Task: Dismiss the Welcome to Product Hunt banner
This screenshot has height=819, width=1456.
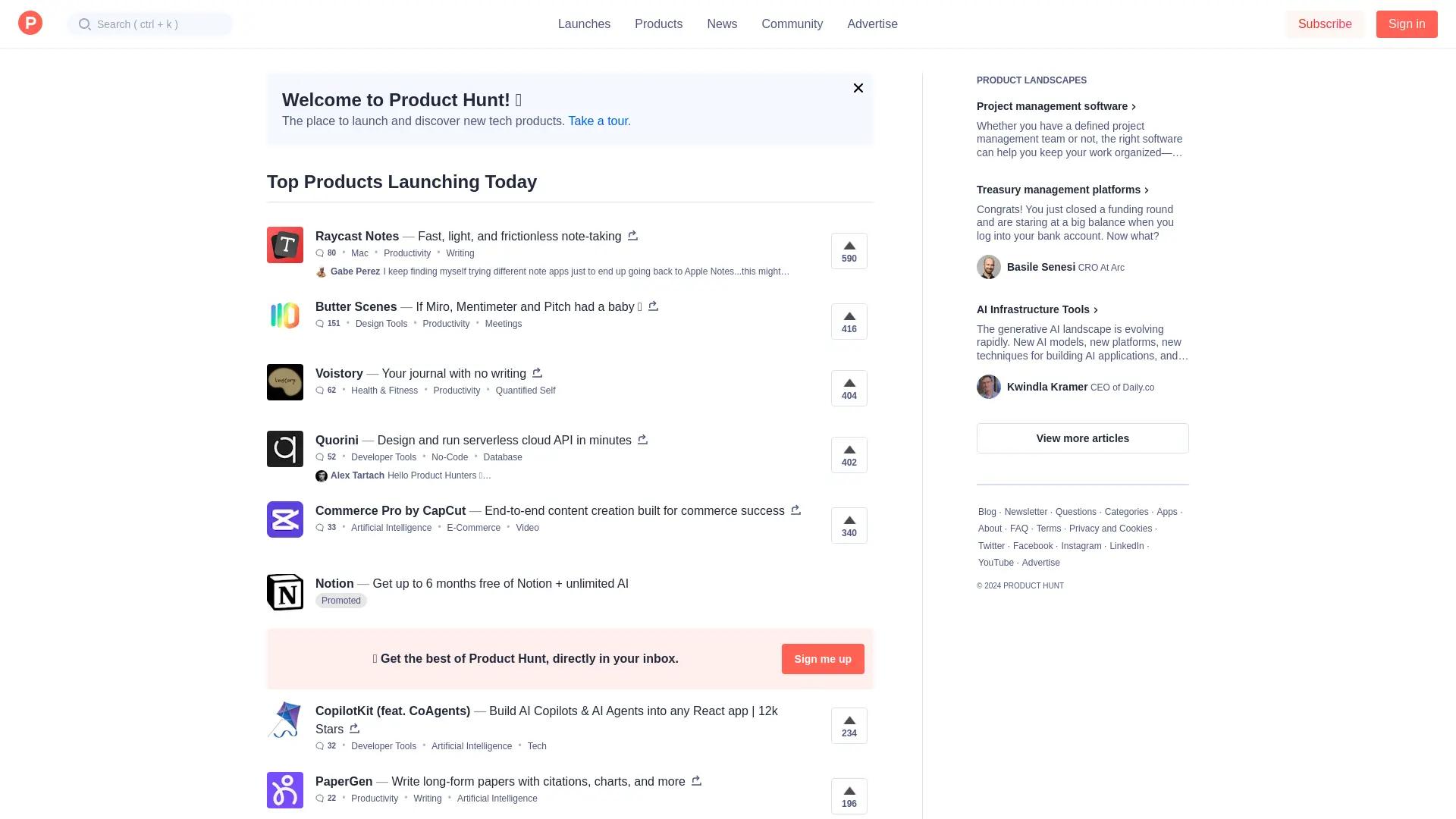Action: coord(858,88)
